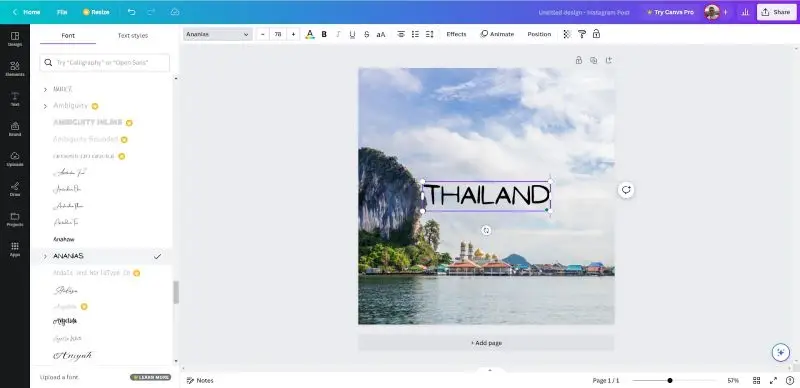Click the Undo arrow
Viewport: 800px width, 388px height.
coord(132,12)
